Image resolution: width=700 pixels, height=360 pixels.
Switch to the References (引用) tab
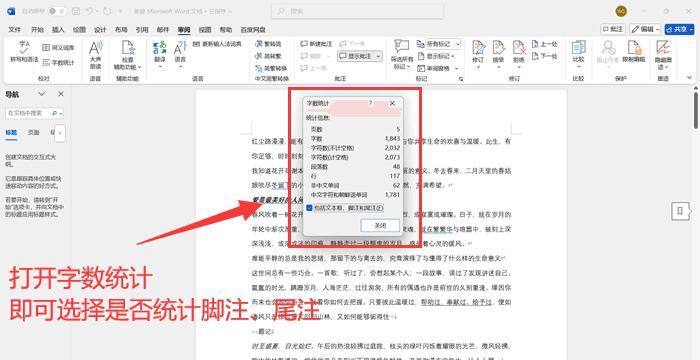pos(142,30)
